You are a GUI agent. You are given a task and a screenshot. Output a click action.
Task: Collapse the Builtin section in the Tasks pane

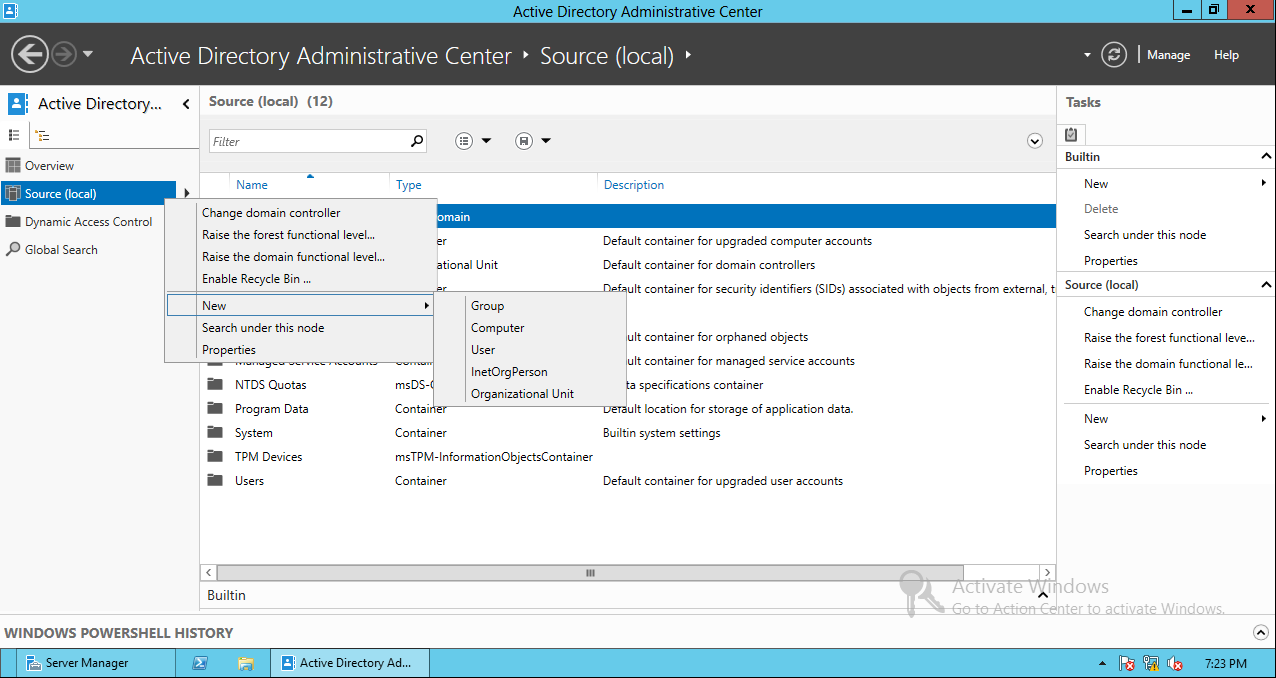pyautogui.click(x=1267, y=156)
